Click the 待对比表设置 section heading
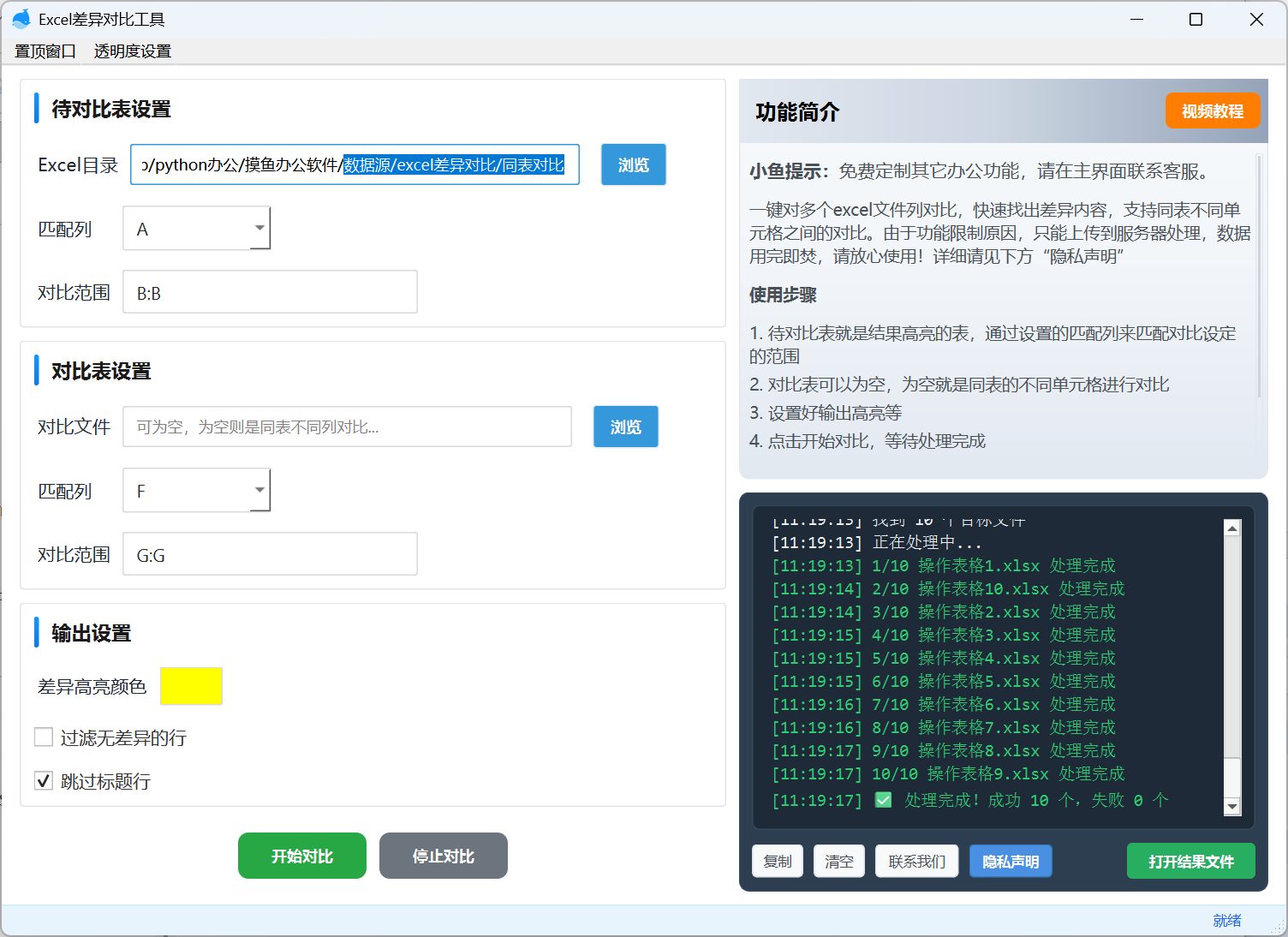Viewport: 1288px width, 937px height. (111, 109)
